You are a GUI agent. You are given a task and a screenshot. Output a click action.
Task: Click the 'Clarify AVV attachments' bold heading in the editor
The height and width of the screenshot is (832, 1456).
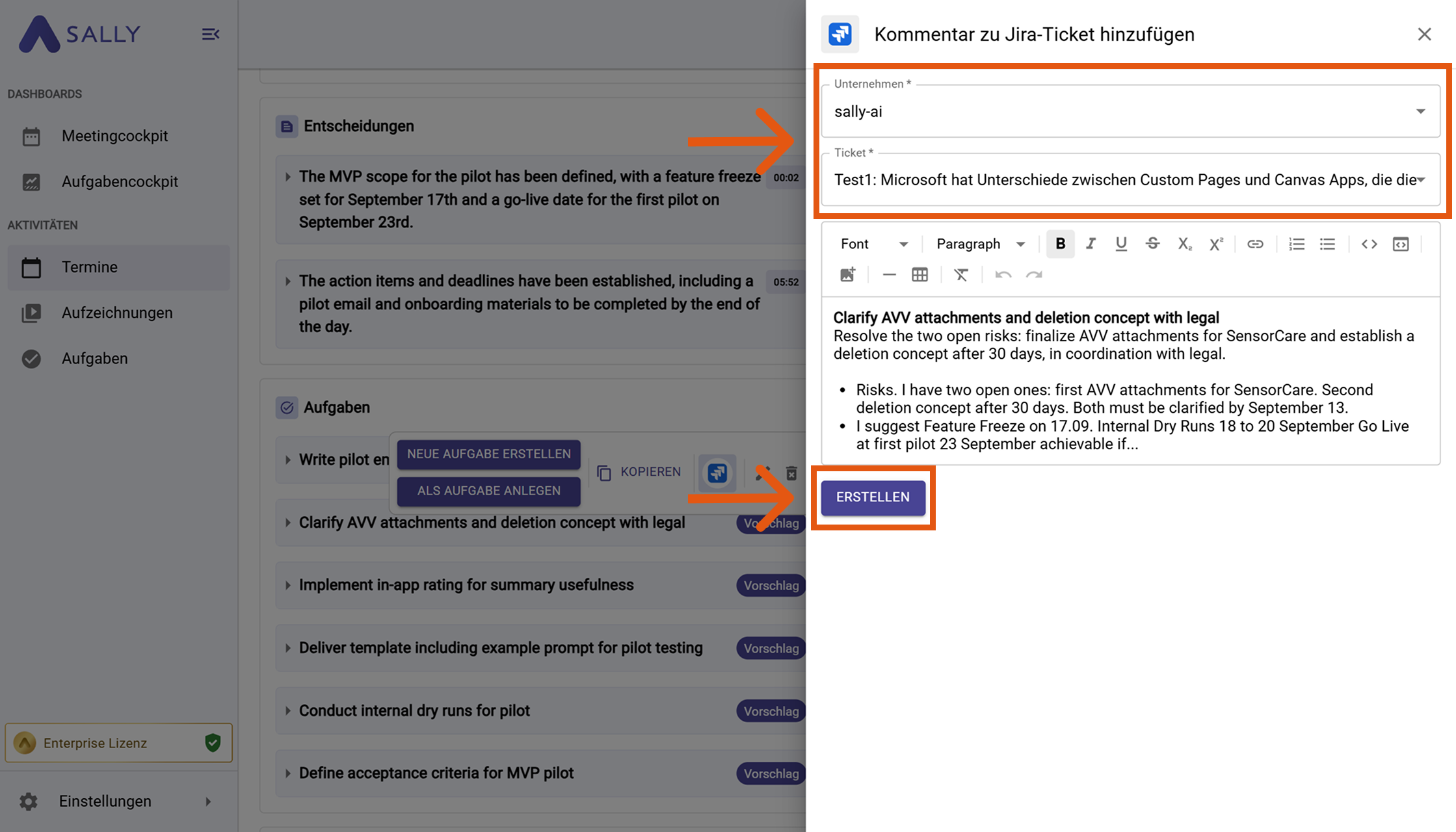[1026, 318]
